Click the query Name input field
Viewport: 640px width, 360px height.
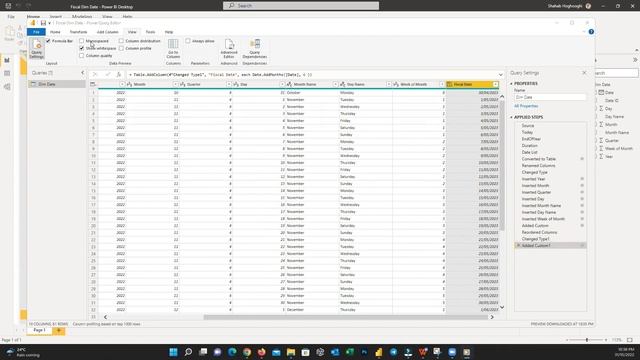point(550,97)
